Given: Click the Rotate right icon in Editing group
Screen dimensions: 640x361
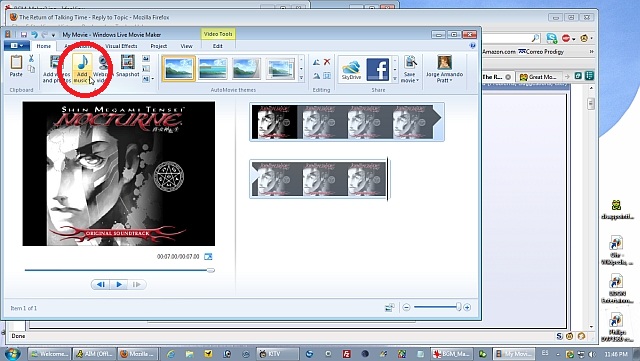Looking at the screenshot, I should pyautogui.click(x=316, y=76).
